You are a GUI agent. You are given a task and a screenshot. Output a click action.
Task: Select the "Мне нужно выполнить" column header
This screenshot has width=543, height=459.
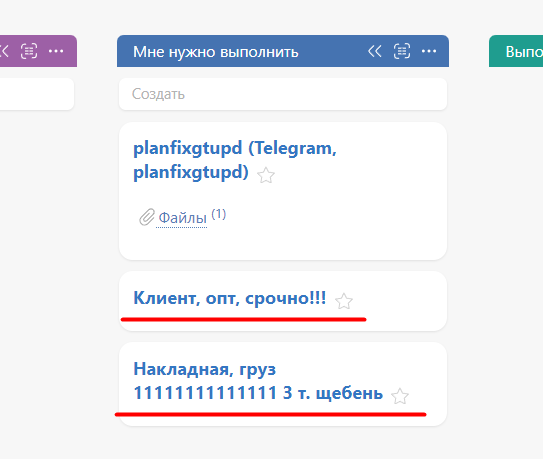point(215,52)
